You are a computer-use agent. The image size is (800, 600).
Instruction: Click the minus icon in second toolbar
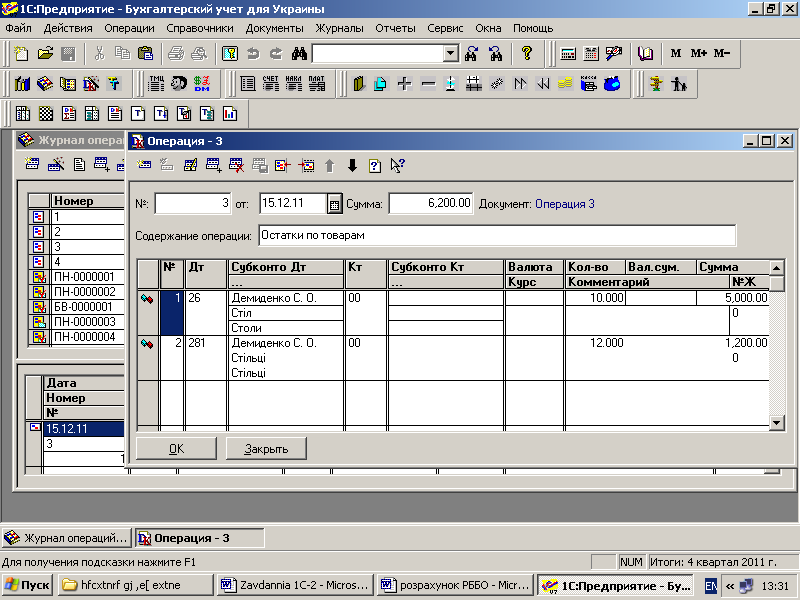point(428,84)
